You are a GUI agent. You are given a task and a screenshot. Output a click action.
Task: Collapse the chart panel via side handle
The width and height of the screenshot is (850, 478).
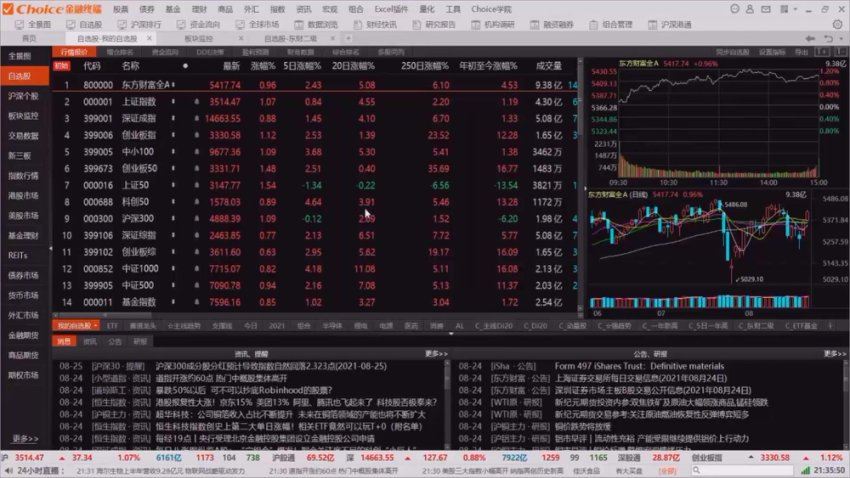pos(585,189)
